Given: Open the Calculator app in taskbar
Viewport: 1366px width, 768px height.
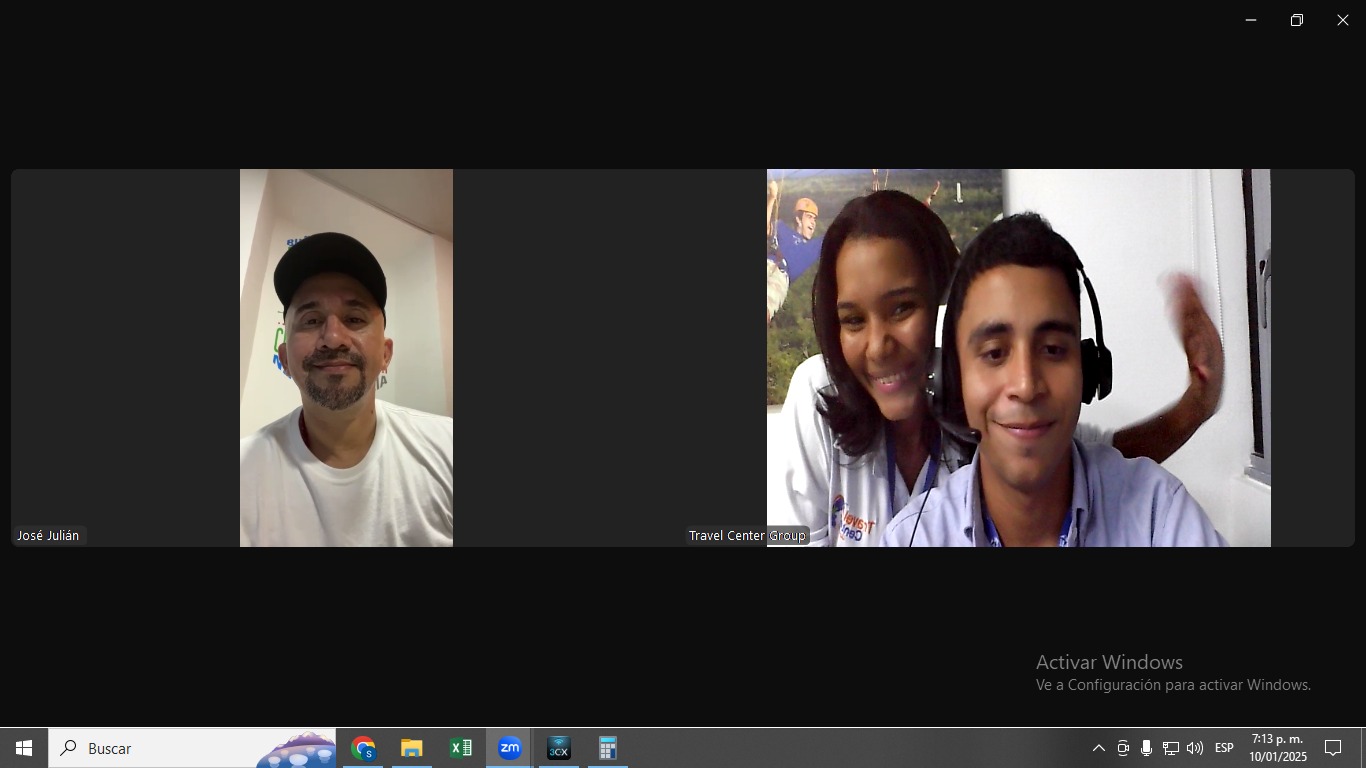Looking at the screenshot, I should pyautogui.click(x=607, y=748).
